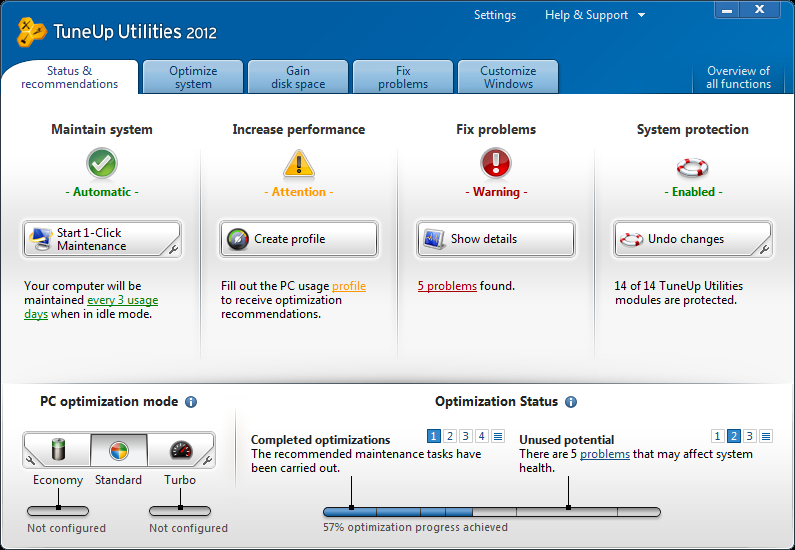Go to Unused potential page 2
This screenshot has width=795, height=550.
(x=734, y=436)
